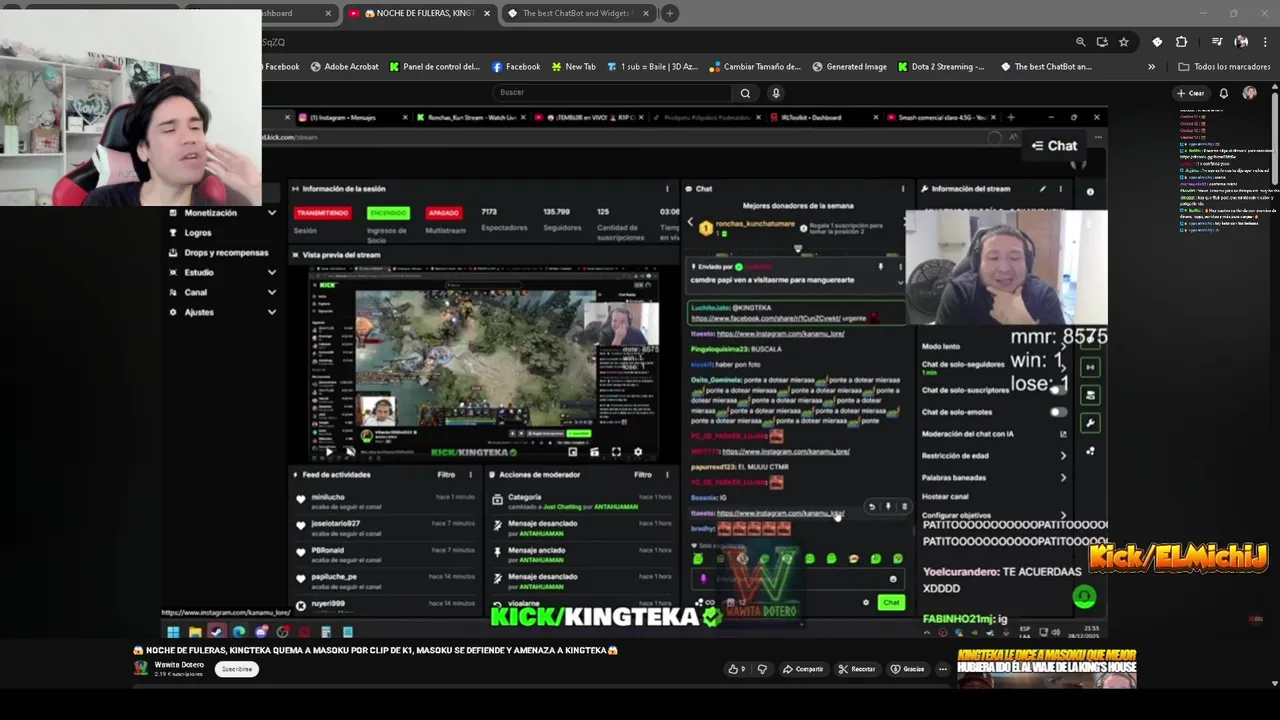
Task: Click the YouTube Buscar search field
Action: [x=612, y=93]
